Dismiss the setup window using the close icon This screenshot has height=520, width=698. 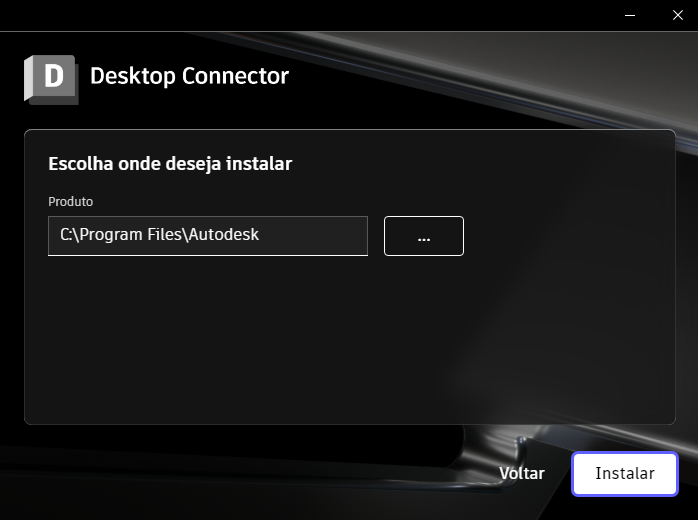[x=678, y=15]
